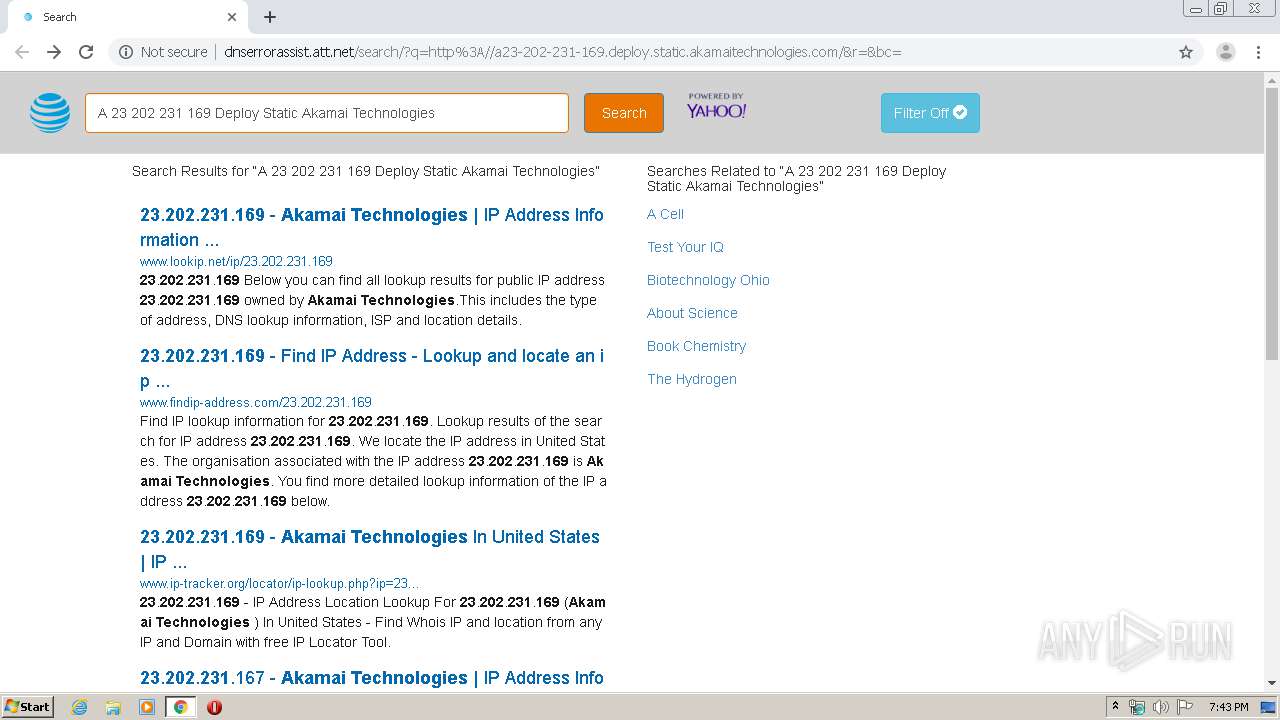Click related search Biotechnology Ohio

pos(708,280)
